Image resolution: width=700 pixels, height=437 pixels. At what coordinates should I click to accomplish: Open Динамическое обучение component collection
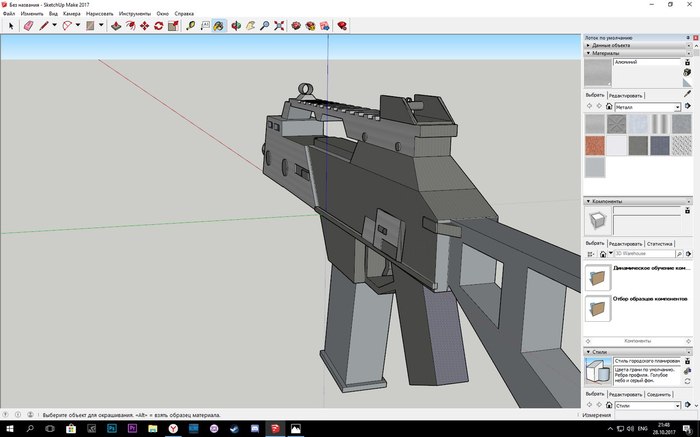click(x=650, y=269)
